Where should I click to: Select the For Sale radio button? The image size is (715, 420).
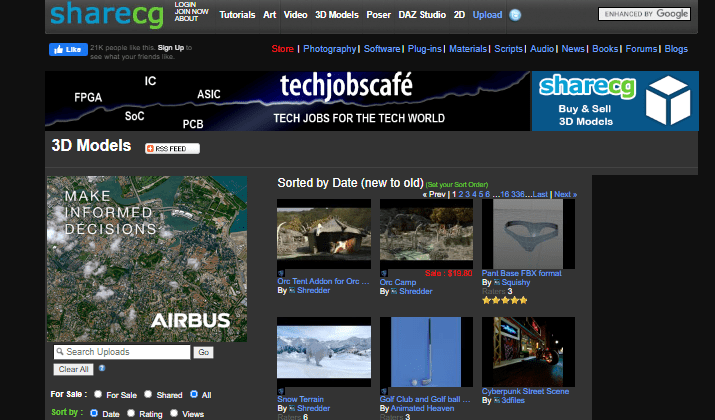click(98, 394)
